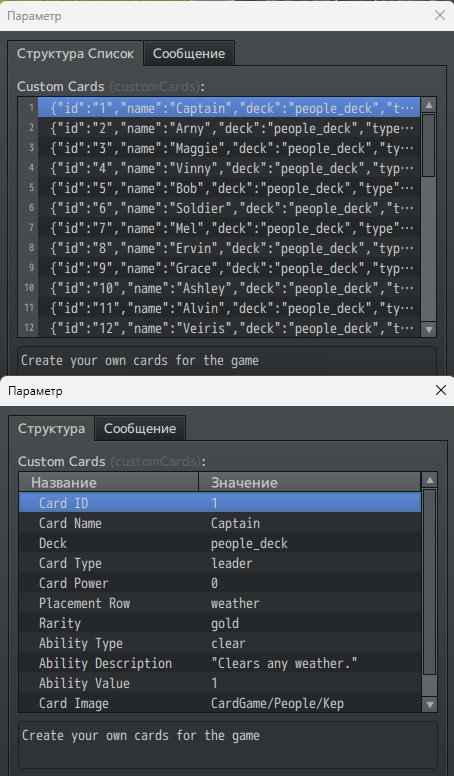Select the Rarity parameter row
The width and height of the screenshot is (454, 776).
(x=220, y=623)
